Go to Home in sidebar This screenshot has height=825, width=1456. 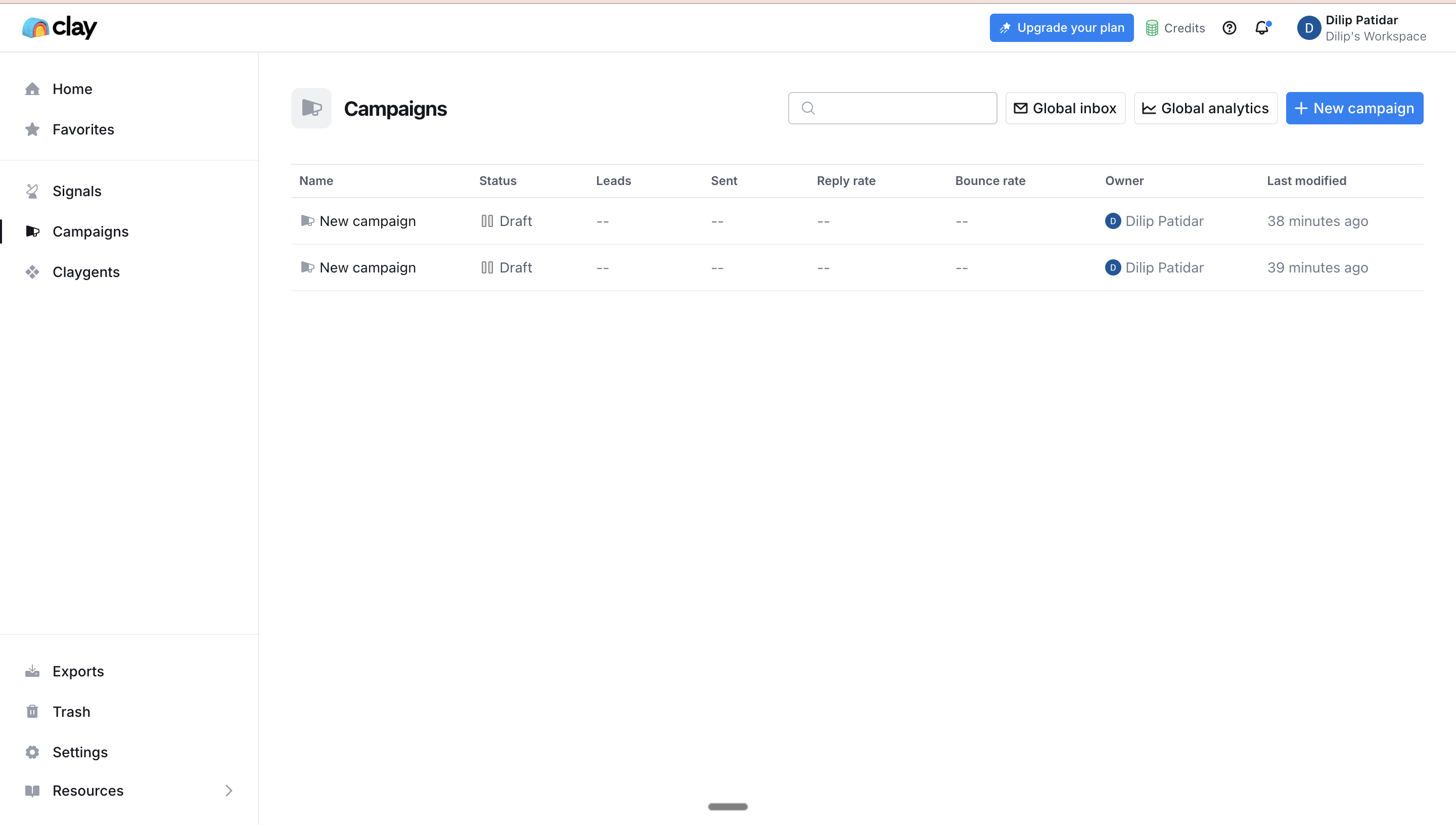(x=72, y=89)
